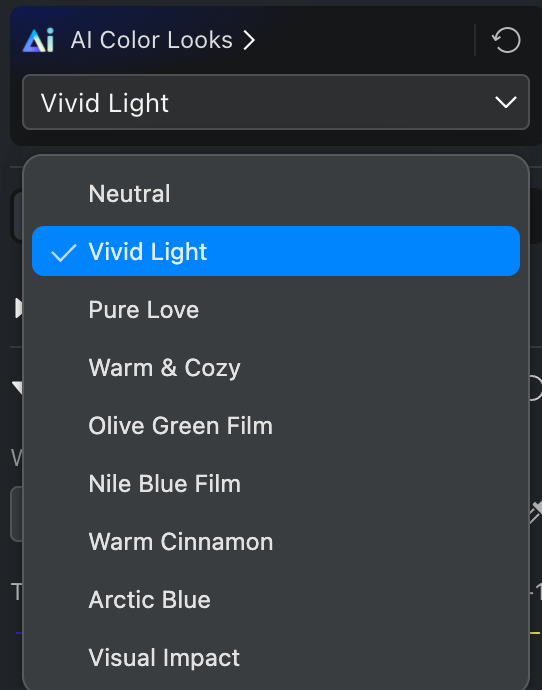Reset the AI Color Looks settings

506,40
